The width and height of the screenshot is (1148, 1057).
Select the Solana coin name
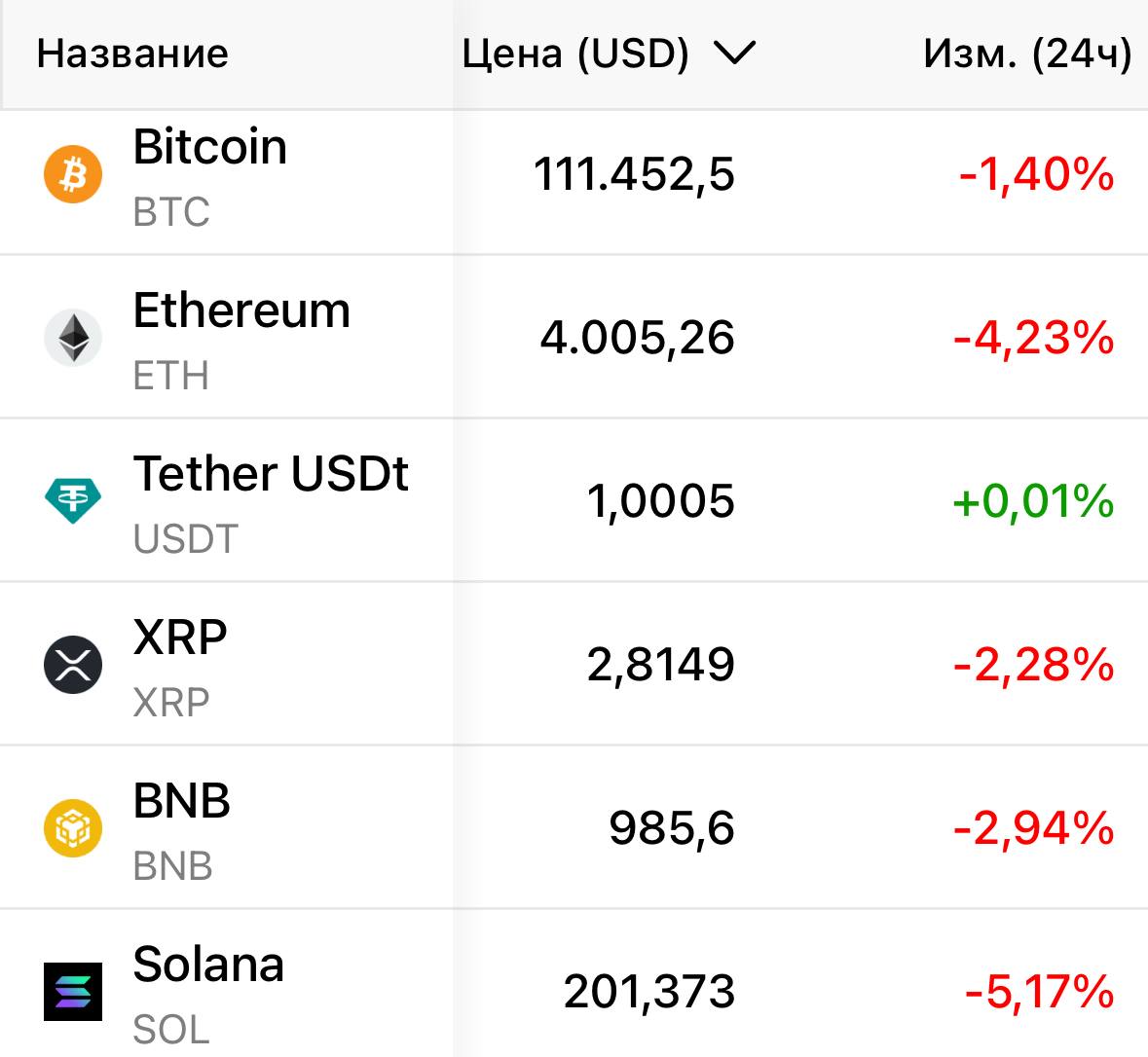208,965
